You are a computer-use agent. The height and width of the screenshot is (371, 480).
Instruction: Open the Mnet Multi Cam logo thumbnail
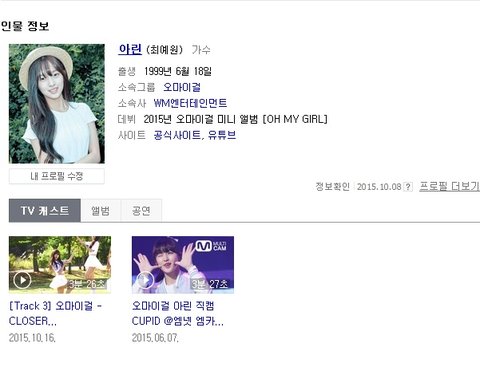coord(211,246)
